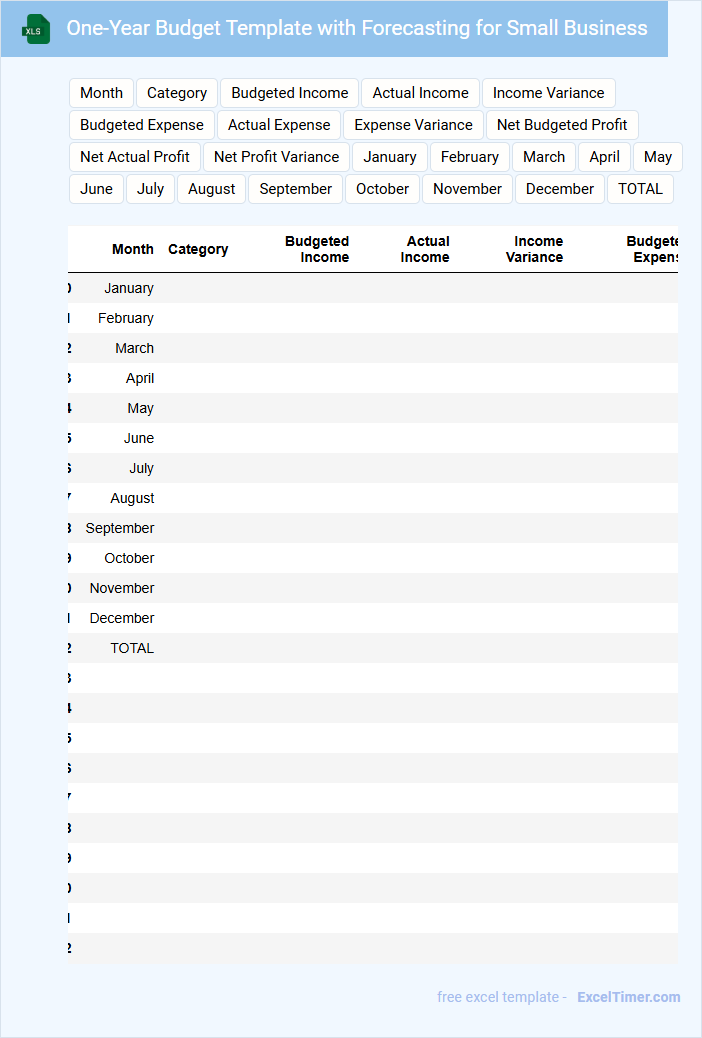Screen dimensions: 702x1038
Task: Pick the Net Actual Profit chip
Action: pos(135,157)
